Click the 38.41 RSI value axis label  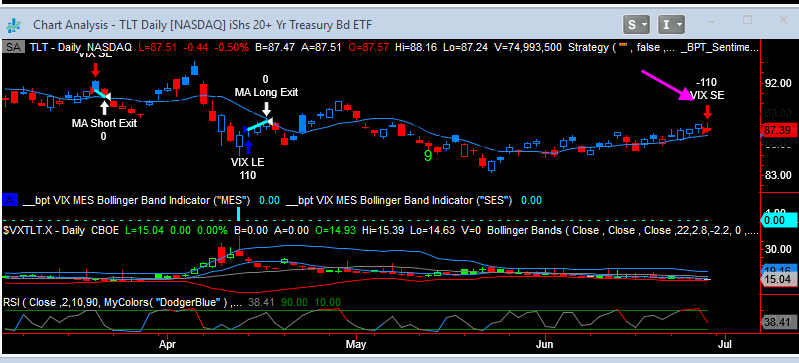pyautogui.click(x=778, y=322)
